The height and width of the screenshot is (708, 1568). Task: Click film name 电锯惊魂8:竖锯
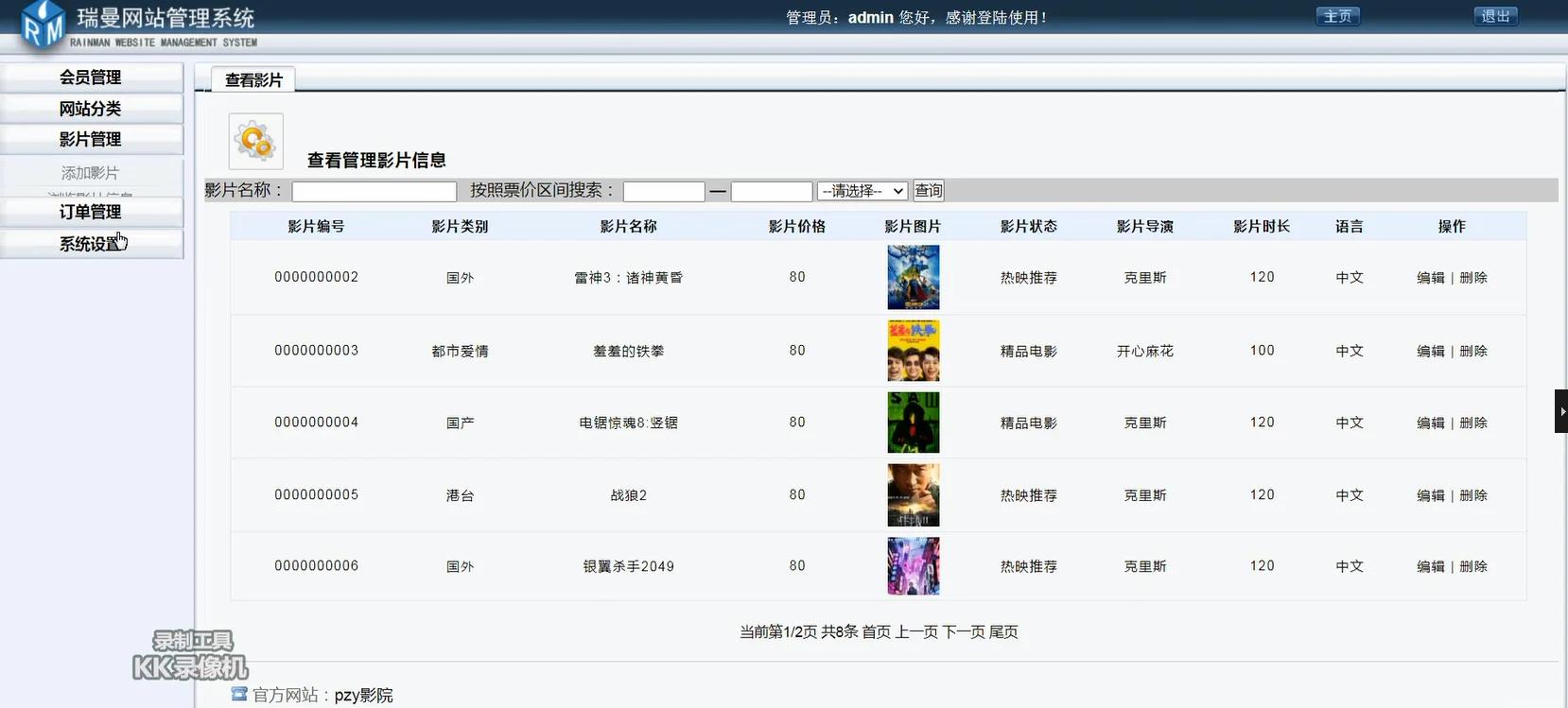pyautogui.click(x=628, y=423)
